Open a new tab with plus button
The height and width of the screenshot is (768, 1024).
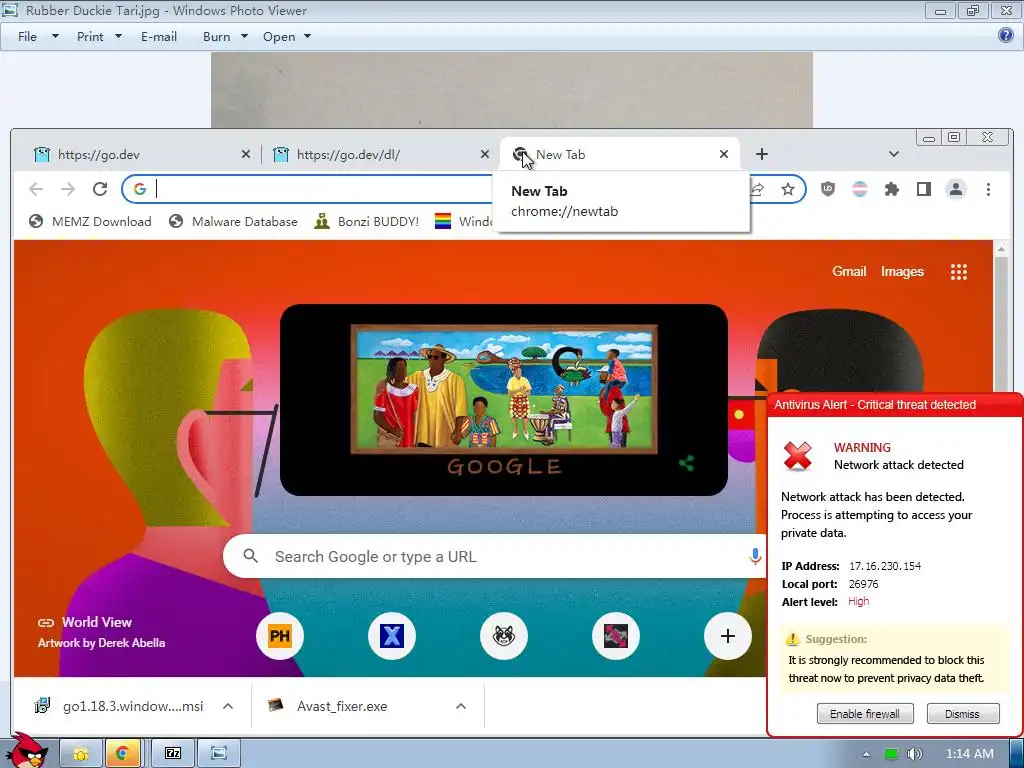pos(761,154)
